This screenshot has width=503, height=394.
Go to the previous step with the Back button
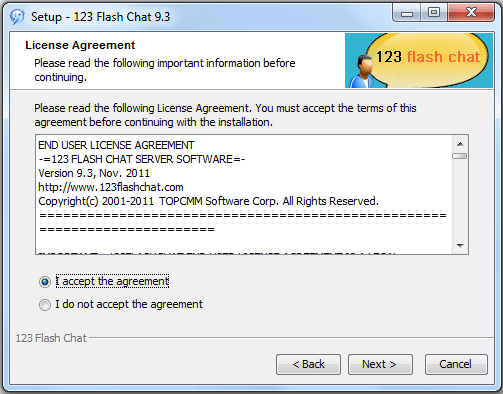308,364
